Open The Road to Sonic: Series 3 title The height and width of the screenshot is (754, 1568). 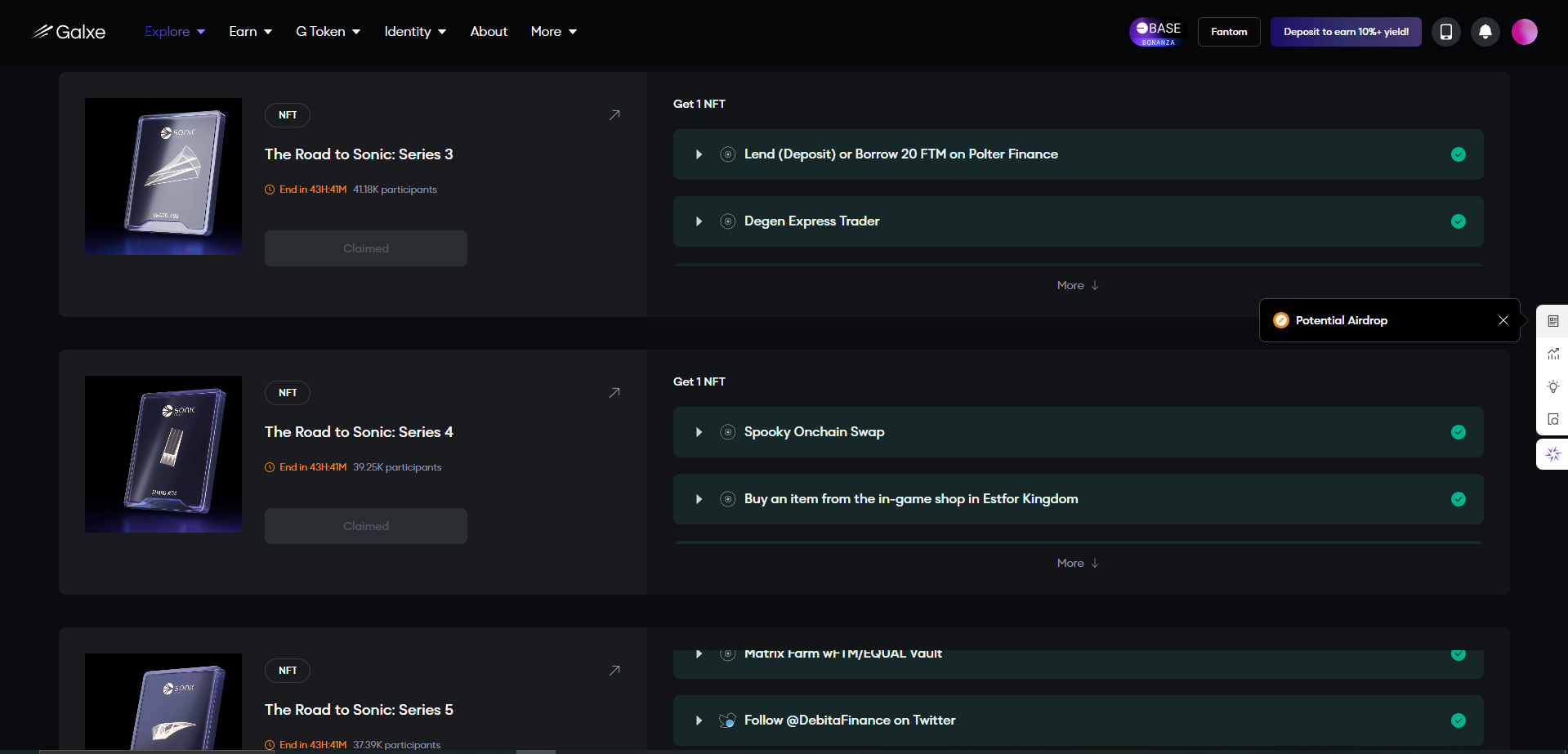click(359, 154)
